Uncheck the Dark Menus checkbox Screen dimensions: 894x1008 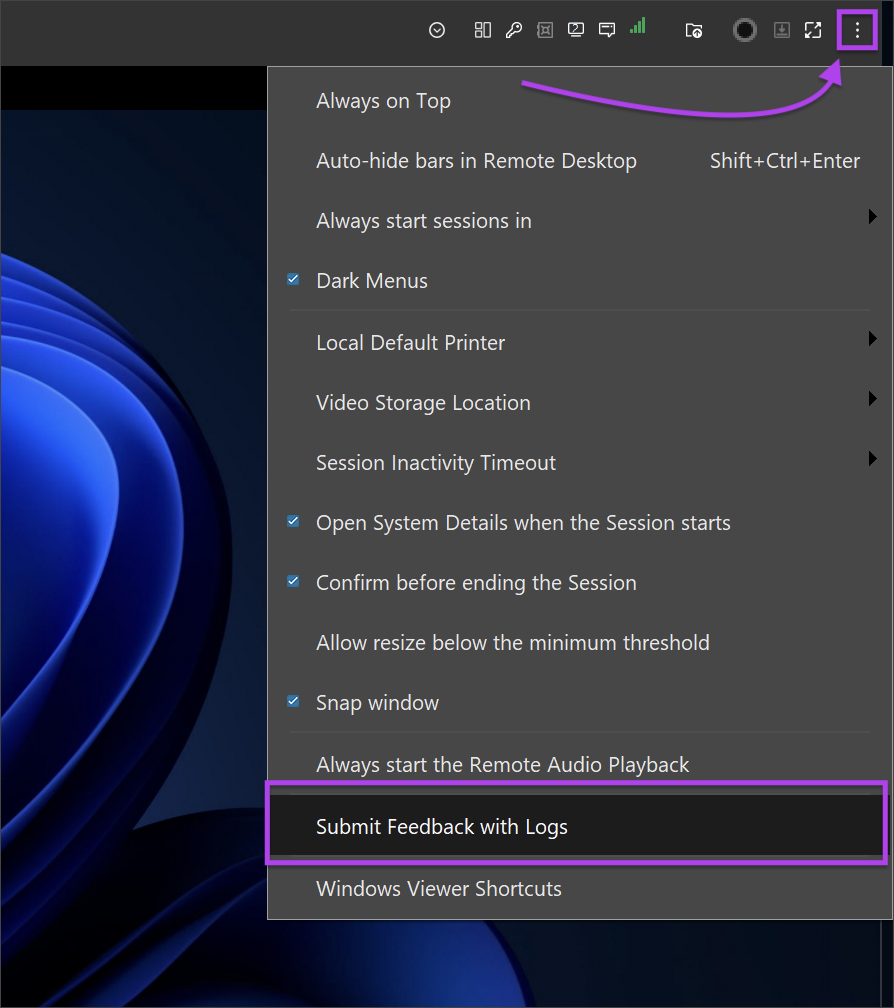[294, 280]
